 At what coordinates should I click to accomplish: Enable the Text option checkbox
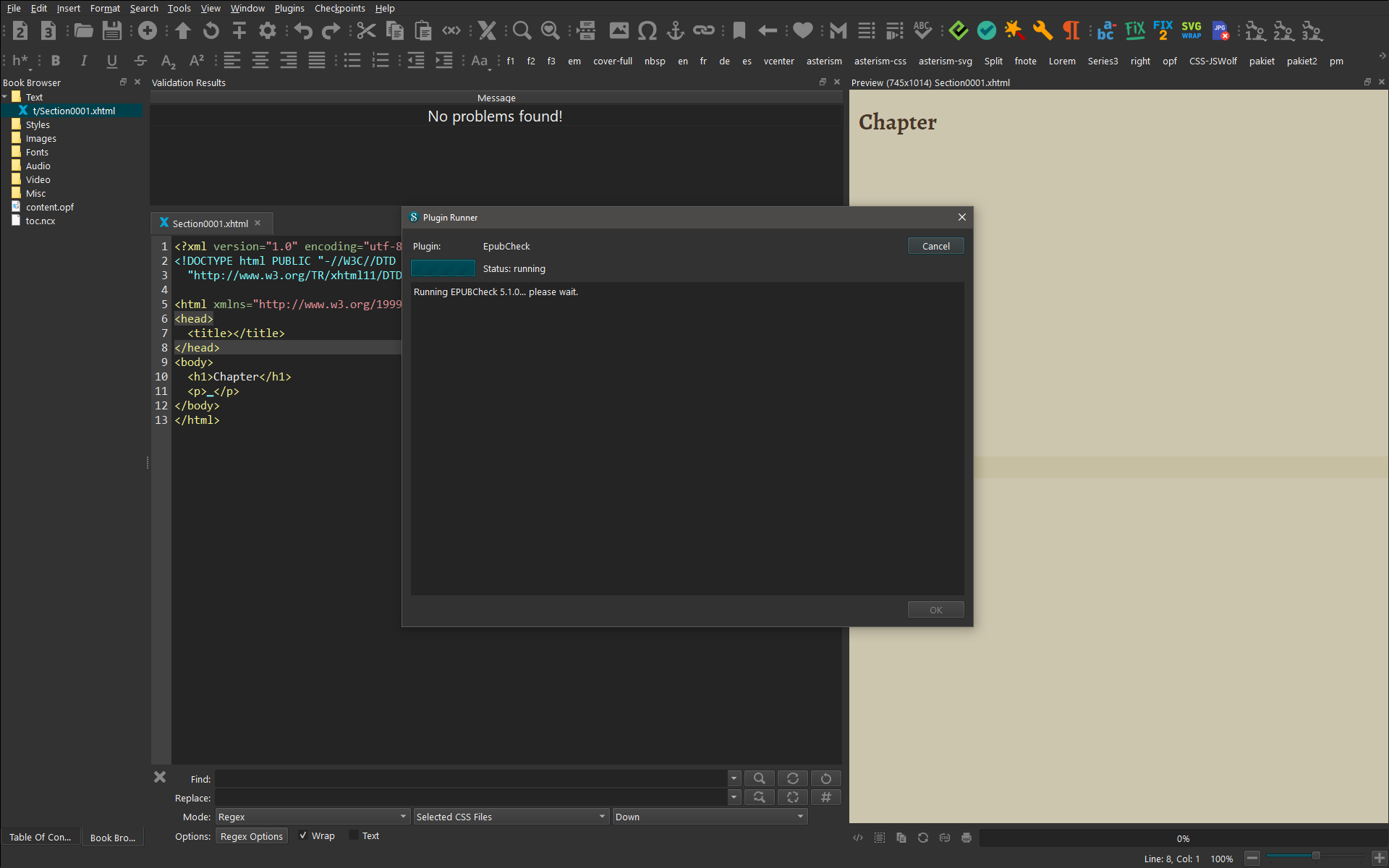click(x=354, y=835)
